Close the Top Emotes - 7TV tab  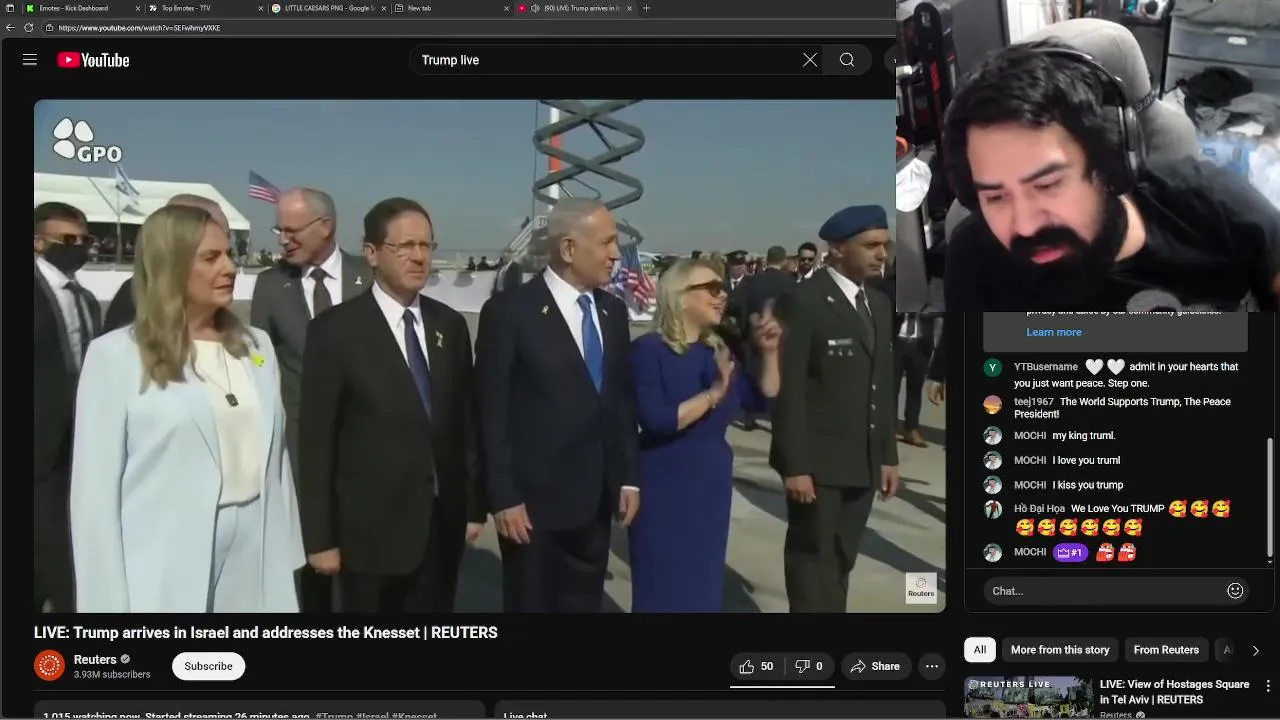(261, 8)
